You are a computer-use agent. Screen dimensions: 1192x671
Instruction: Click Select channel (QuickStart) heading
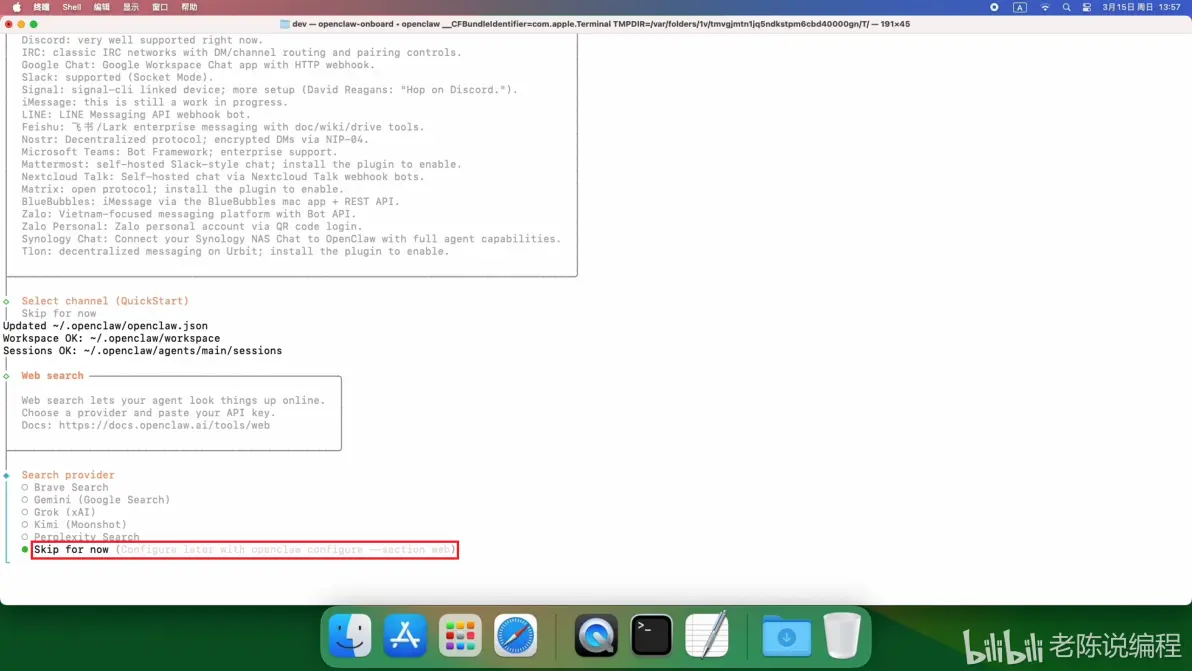click(x=105, y=301)
